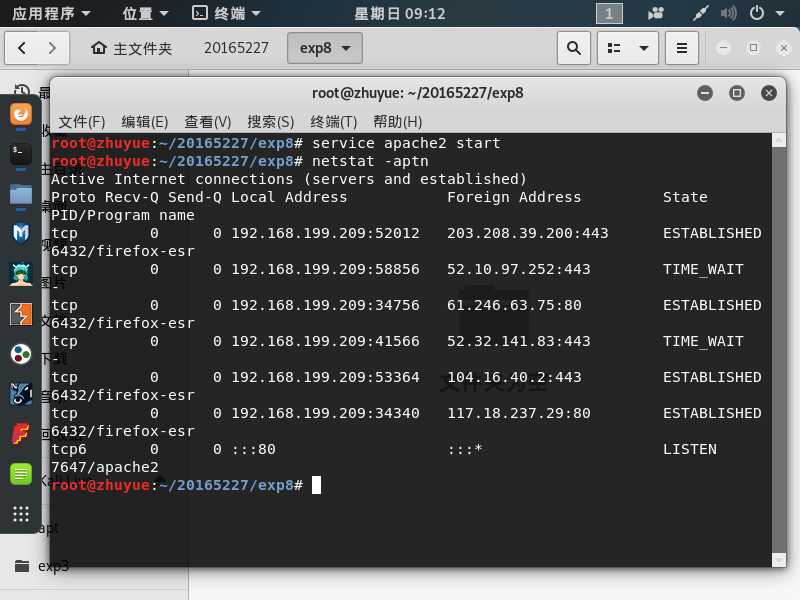Navigate to 20165227 path segment
Image resolution: width=800 pixels, height=600 pixels.
tap(236, 48)
